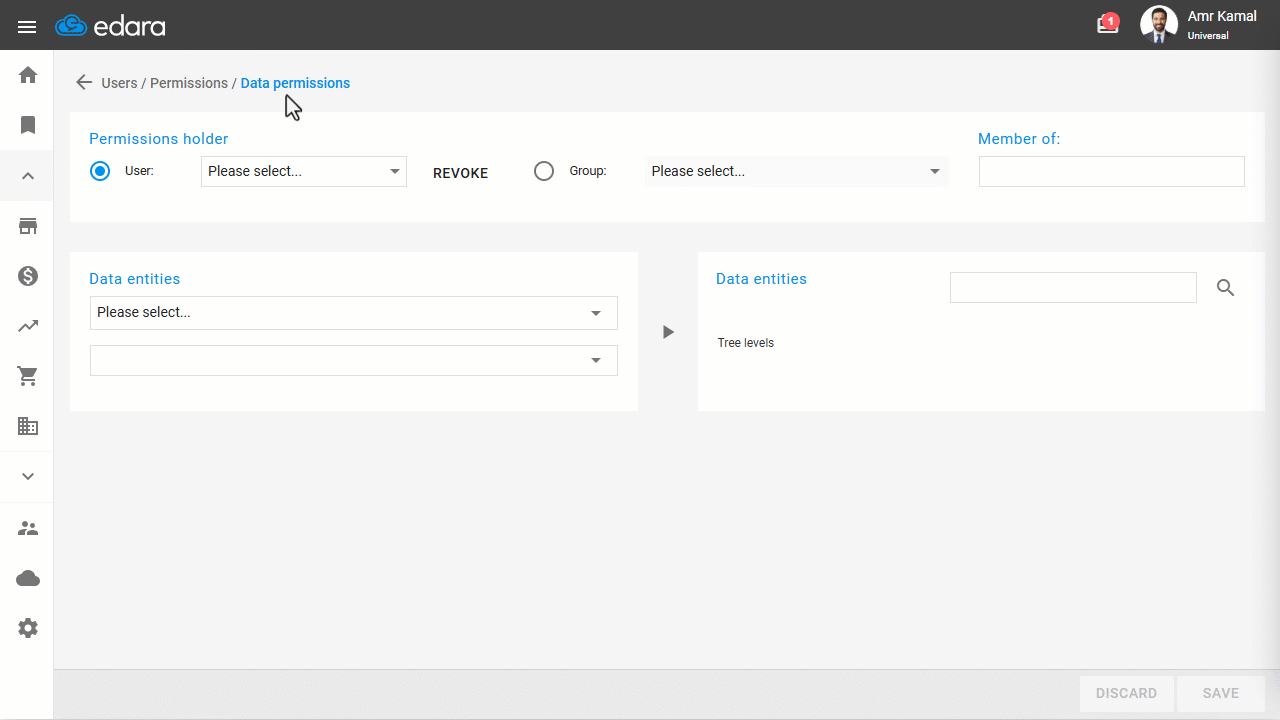Open the settings gear sidebar icon
The height and width of the screenshot is (720, 1280).
click(x=28, y=628)
